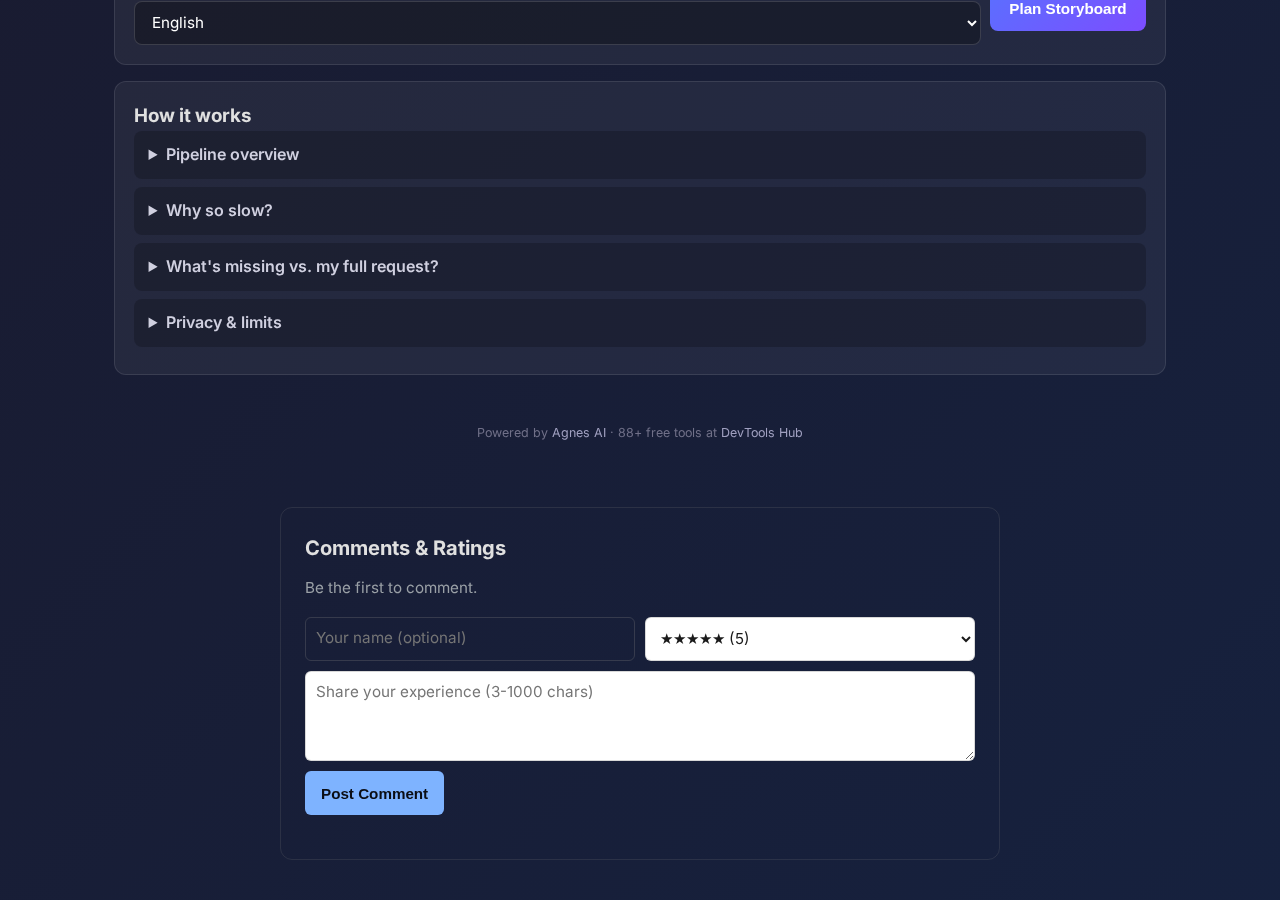Expand the Why so slow? section
Viewport: 1280px width, 900px height.
(640, 211)
